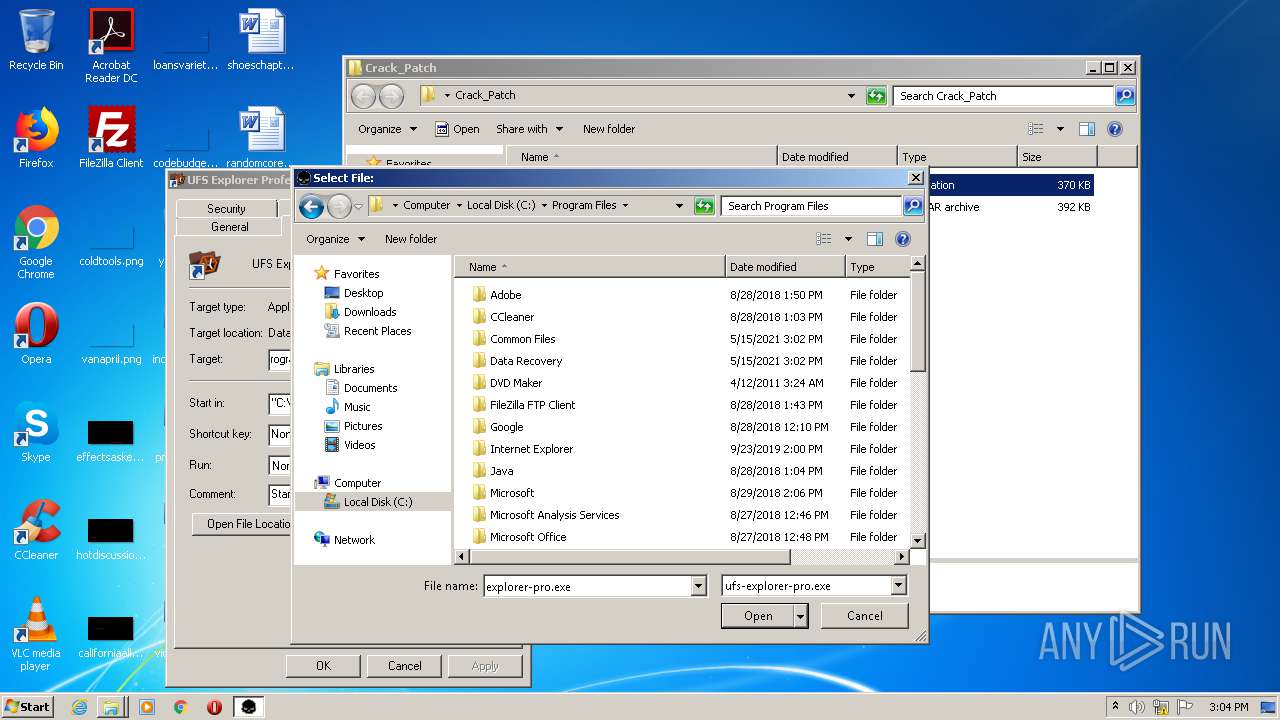This screenshot has width=1280, height=720.
Task: Launch Google Chrome desktop shortcut
Action: click(36, 242)
